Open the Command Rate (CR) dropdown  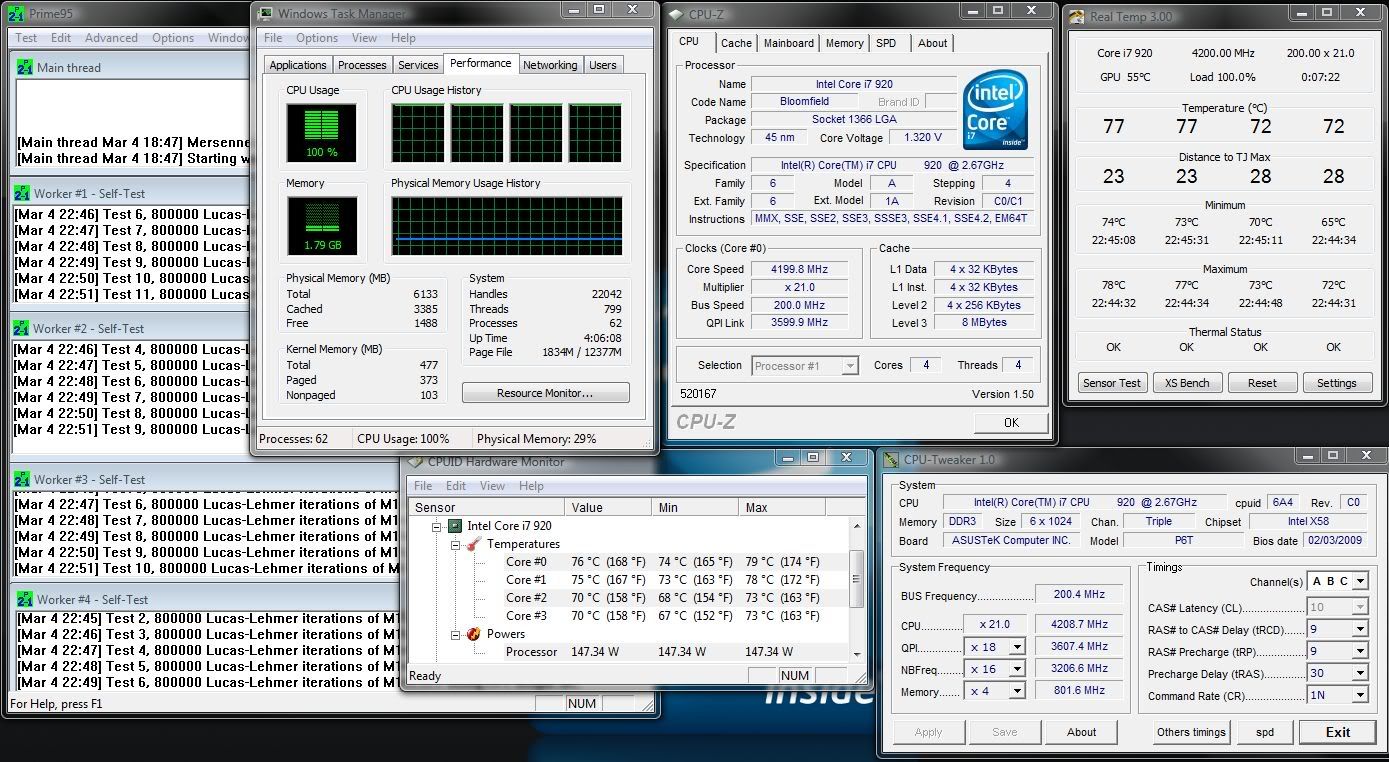tap(1360, 695)
